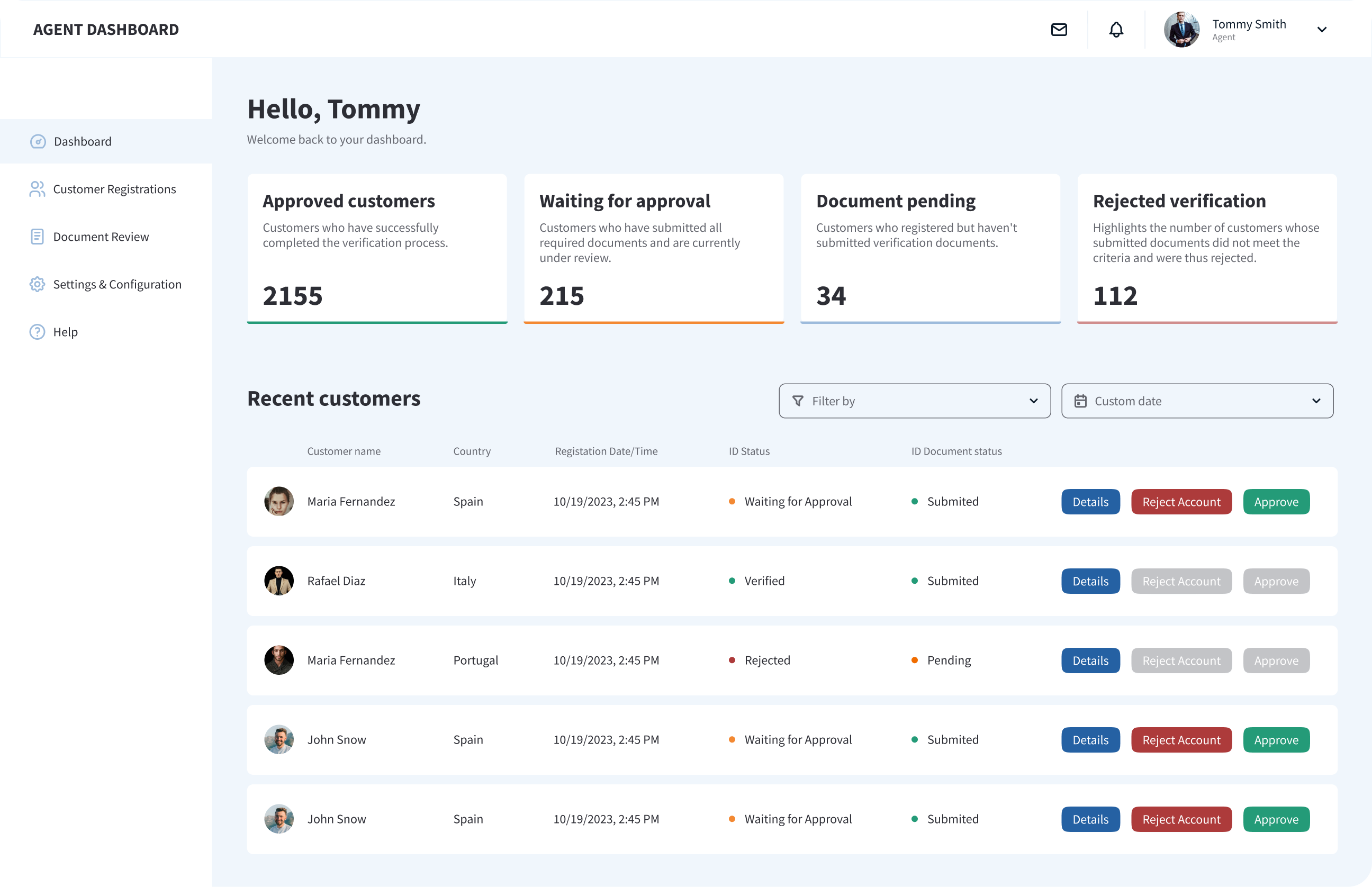Go to Customer Registrations menu item
The height and width of the screenshot is (887, 1372).
point(114,189)
